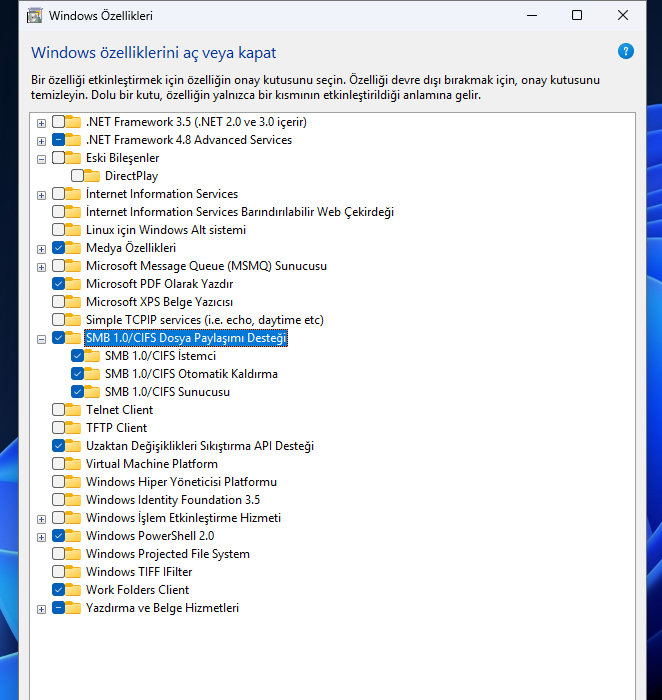Screen dimensions: 662x700
Task: Toggle Yazdırma ve Belge Hizmetleri checkbox
Action: pyautogui.click(x=58, y=608)
